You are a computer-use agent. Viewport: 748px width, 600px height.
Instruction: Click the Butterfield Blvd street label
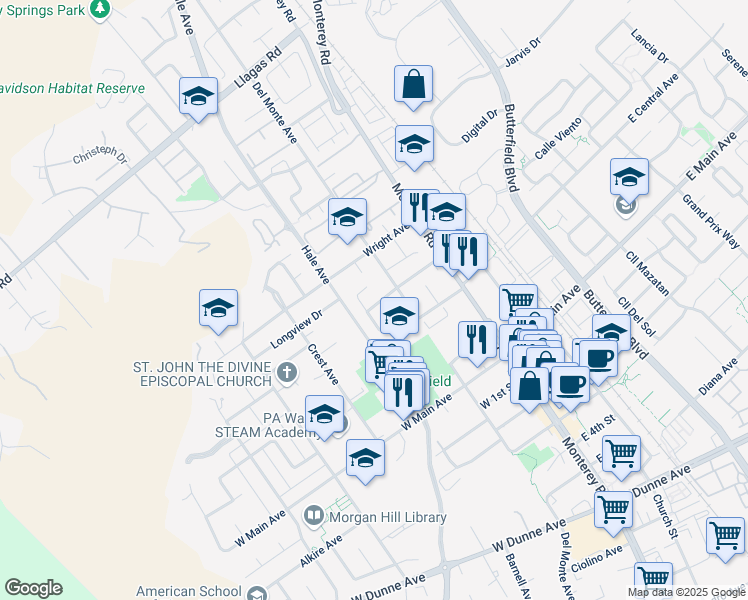point(510,148)
